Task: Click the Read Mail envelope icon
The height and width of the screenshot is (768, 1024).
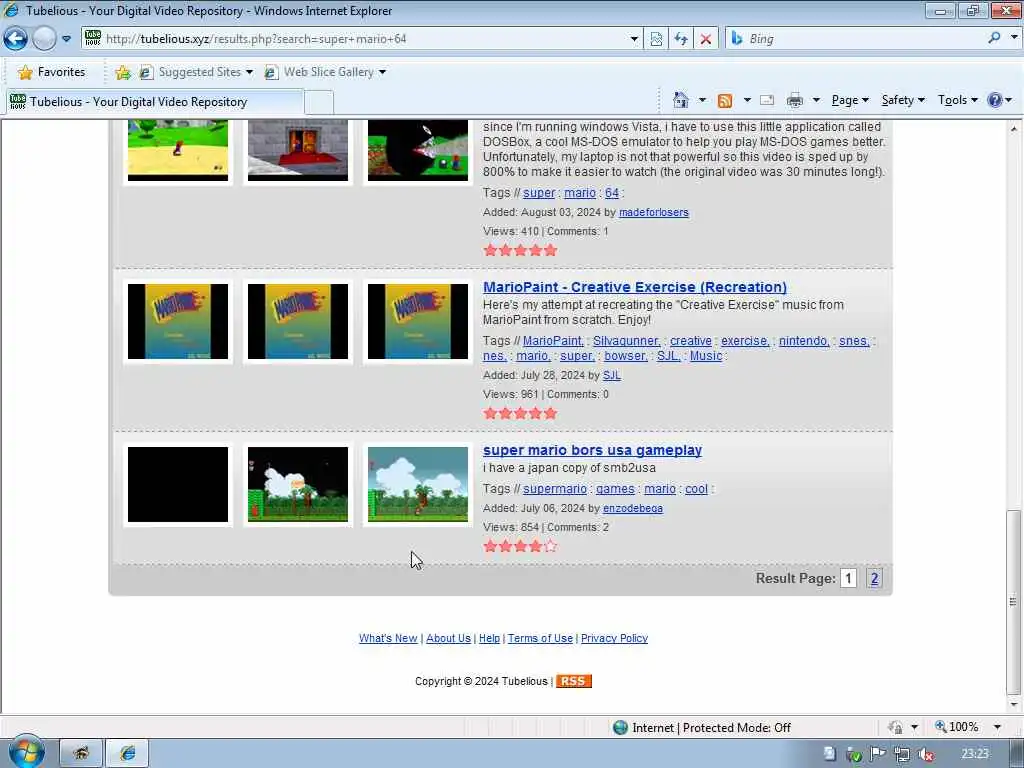Action: pos(767,100)
